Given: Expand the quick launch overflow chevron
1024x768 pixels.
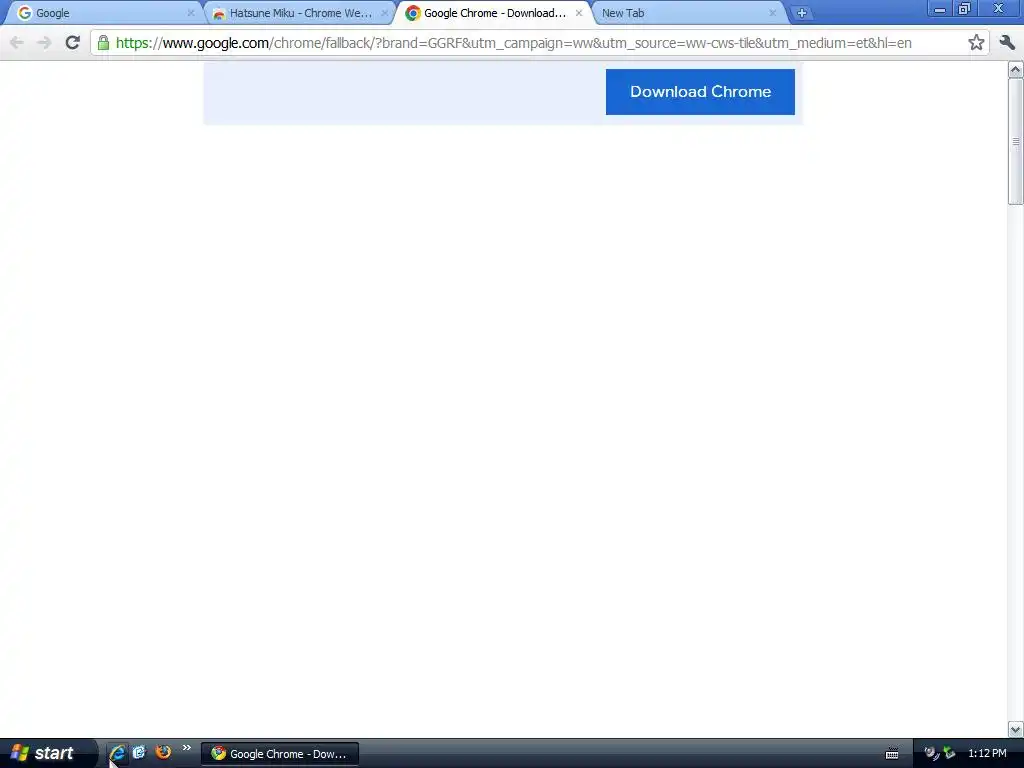Looking at the screenshot, I should pos(187,748).
